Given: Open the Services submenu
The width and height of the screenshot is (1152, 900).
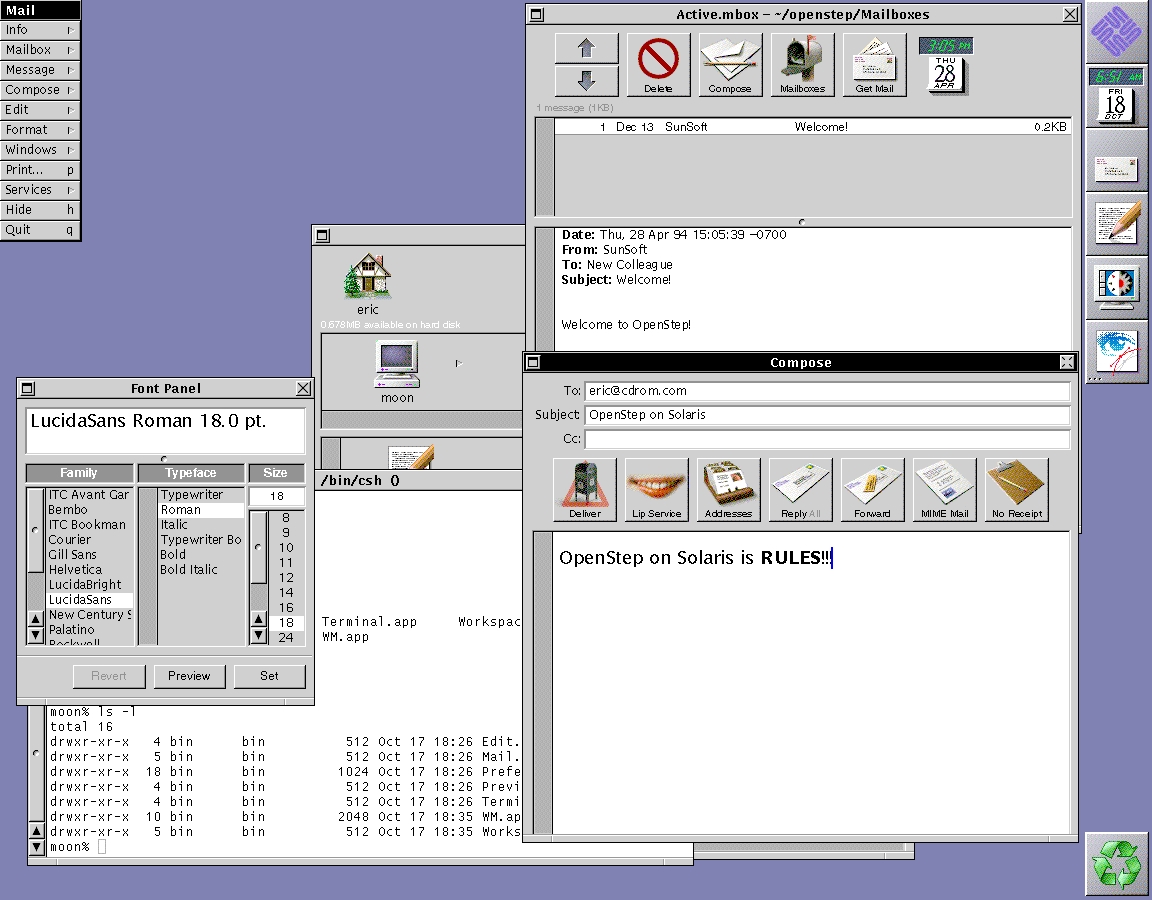Looking at the screenshot, I should [40, 190].
